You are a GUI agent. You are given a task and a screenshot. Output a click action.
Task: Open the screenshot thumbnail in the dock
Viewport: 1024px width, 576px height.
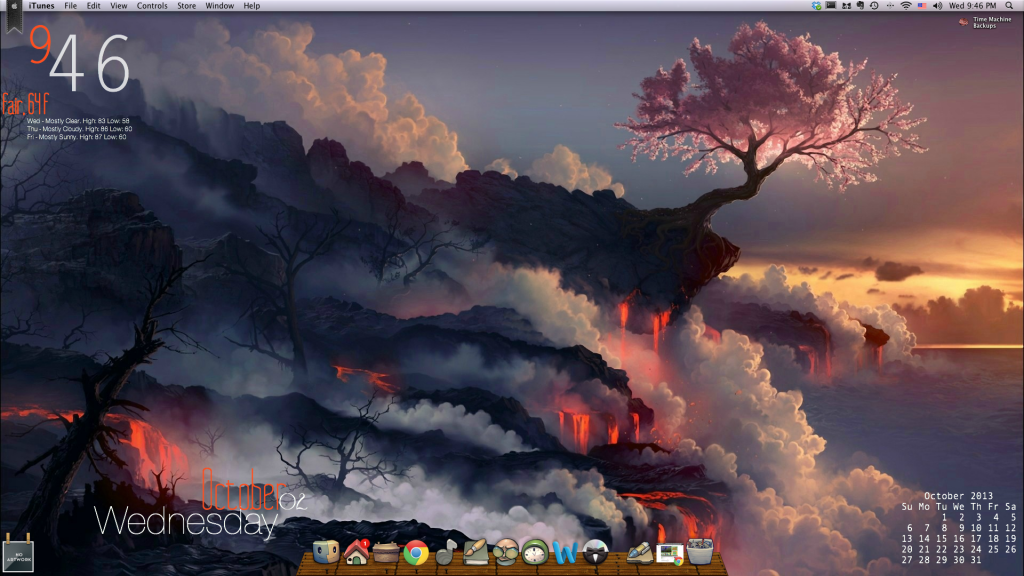[x=669, y=554]
